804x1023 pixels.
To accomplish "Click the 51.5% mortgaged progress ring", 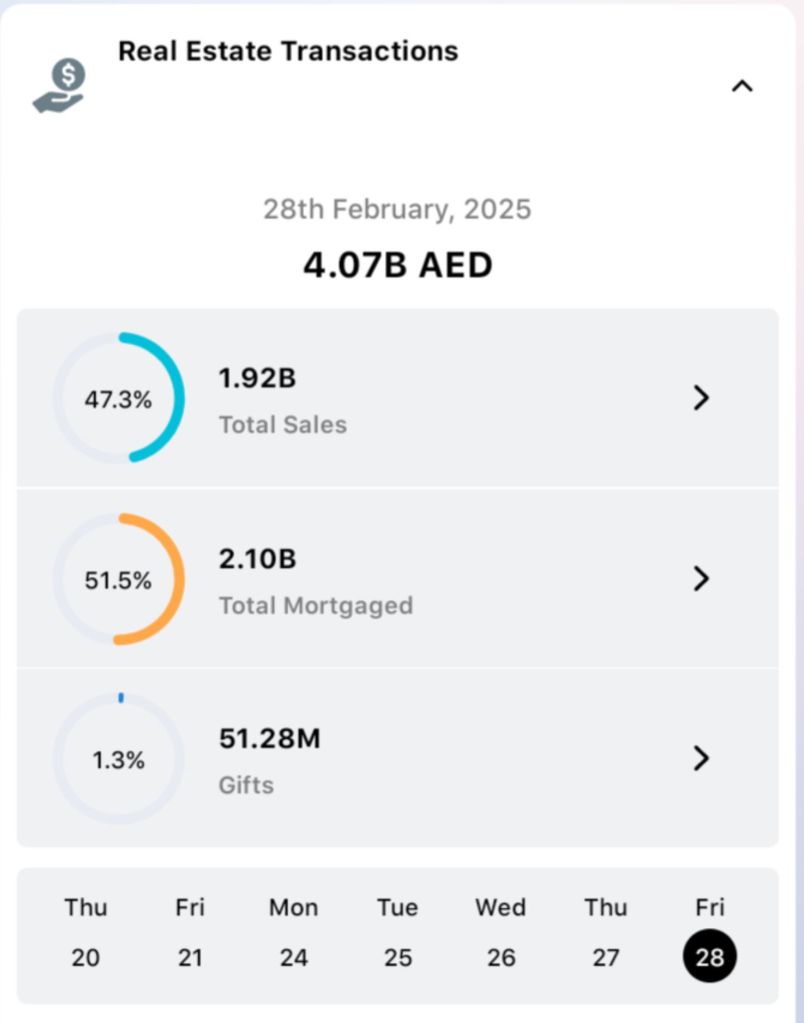I will (x=118, y=579).
